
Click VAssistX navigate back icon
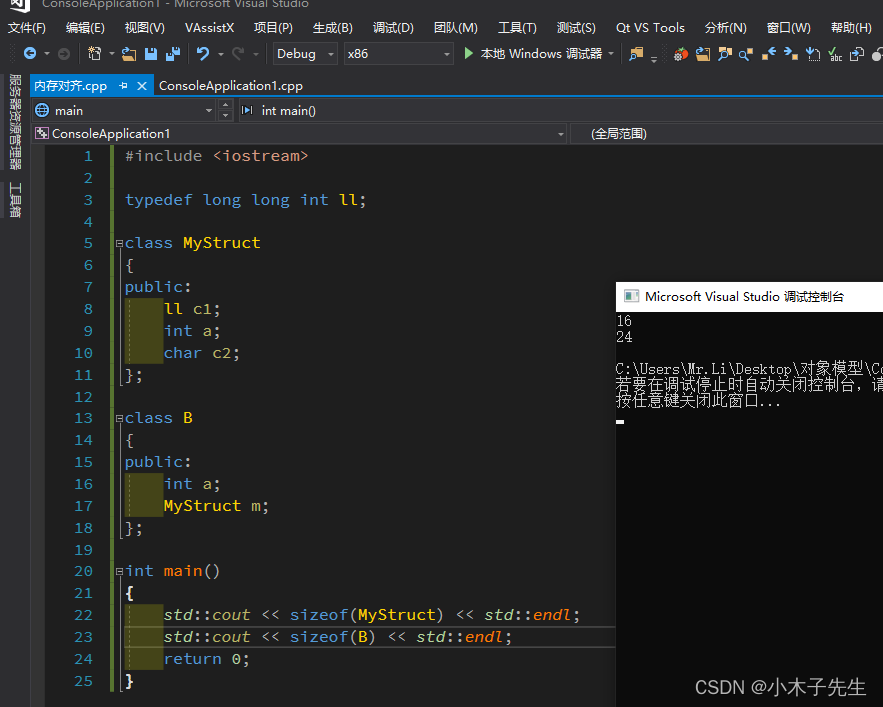[768, 54]
